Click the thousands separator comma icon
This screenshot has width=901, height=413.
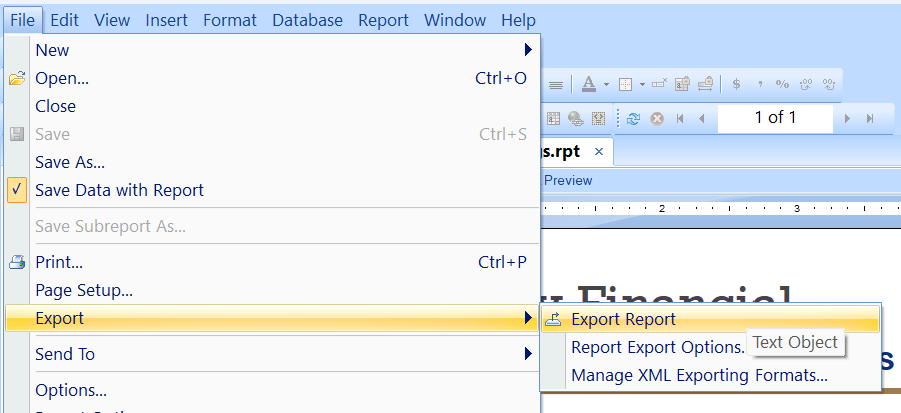coord(760,84)
